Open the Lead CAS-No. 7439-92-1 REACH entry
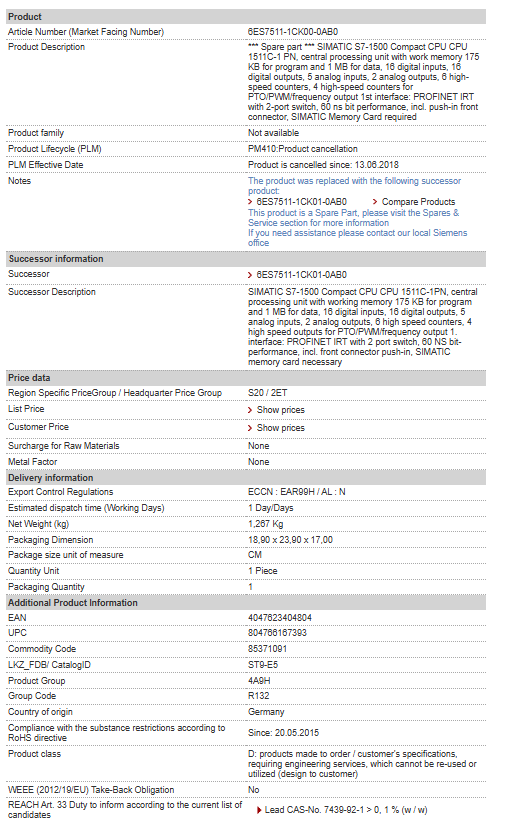Screen dimensions: 517x825 (x=346, y=810)
